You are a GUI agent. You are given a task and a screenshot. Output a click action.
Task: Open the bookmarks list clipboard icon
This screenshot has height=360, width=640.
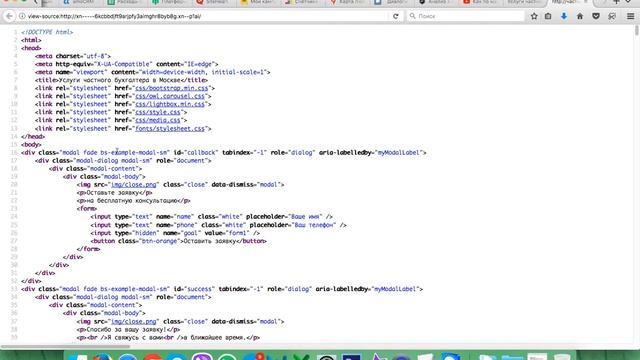[x=548, y=16]
